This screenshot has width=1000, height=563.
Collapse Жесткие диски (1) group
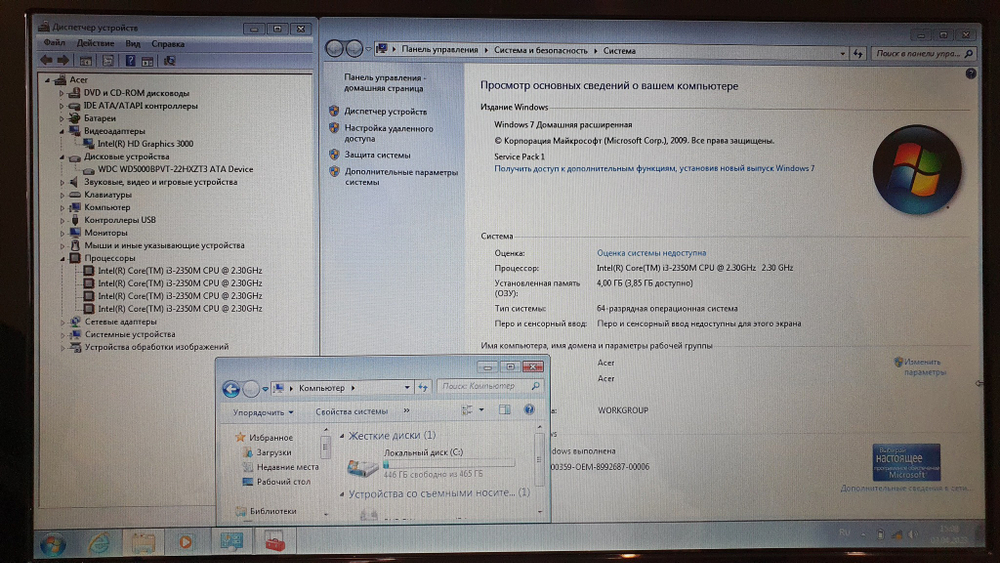[x=342, y=436]
